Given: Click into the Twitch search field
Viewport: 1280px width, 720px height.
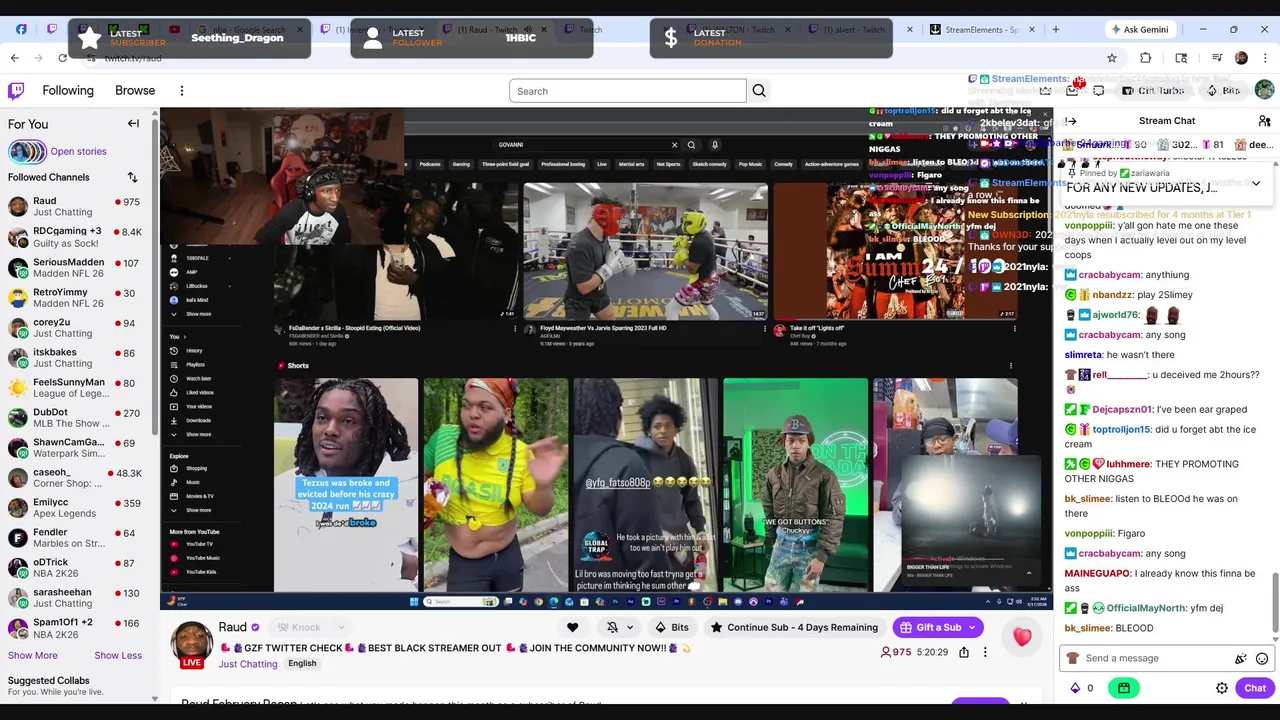Looking at the screenshot, I should point(628,91).
